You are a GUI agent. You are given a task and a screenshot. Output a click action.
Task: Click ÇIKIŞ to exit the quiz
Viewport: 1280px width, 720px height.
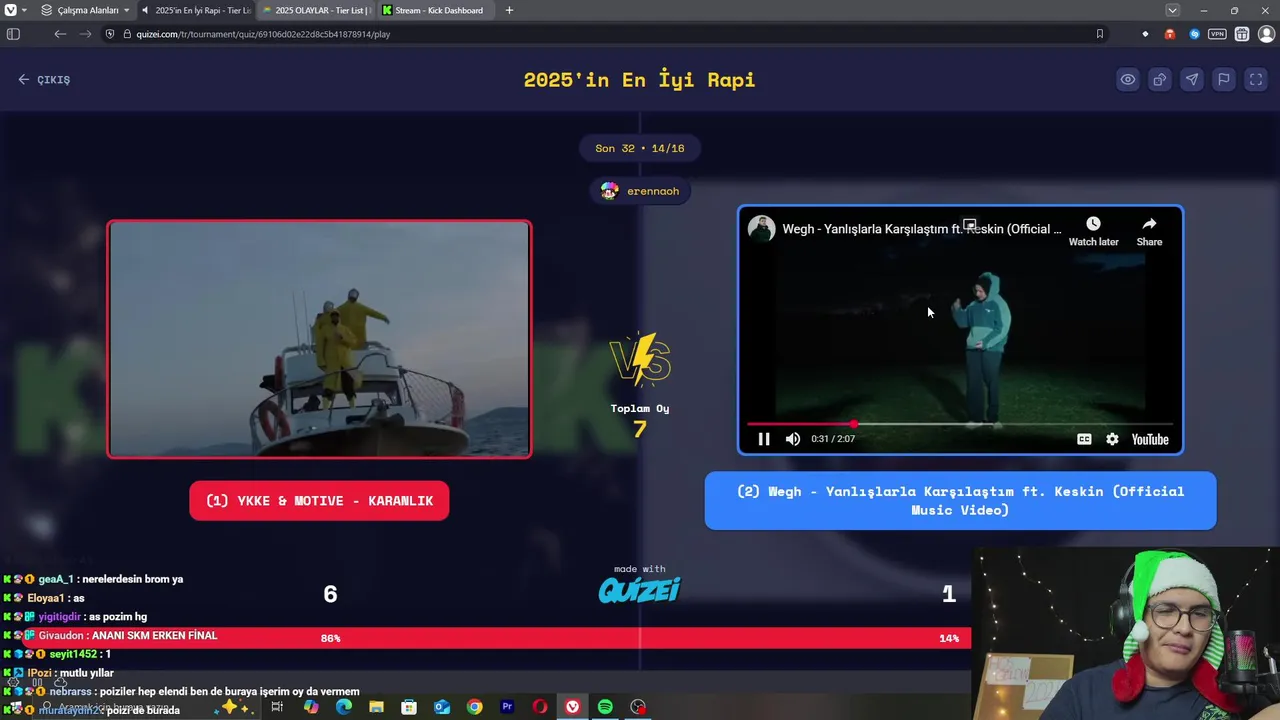click(x=44, y=80)
